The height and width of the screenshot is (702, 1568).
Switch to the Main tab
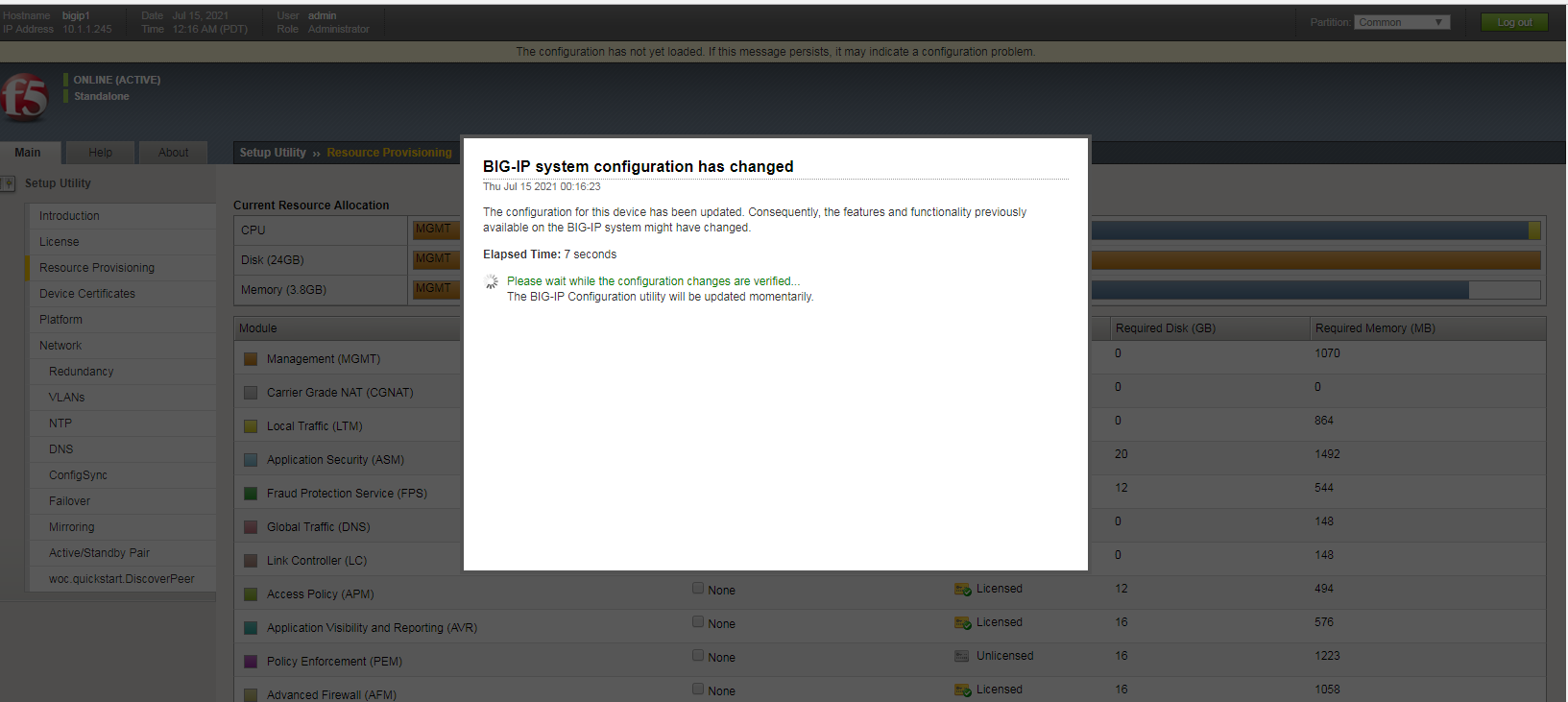point(30,153)
